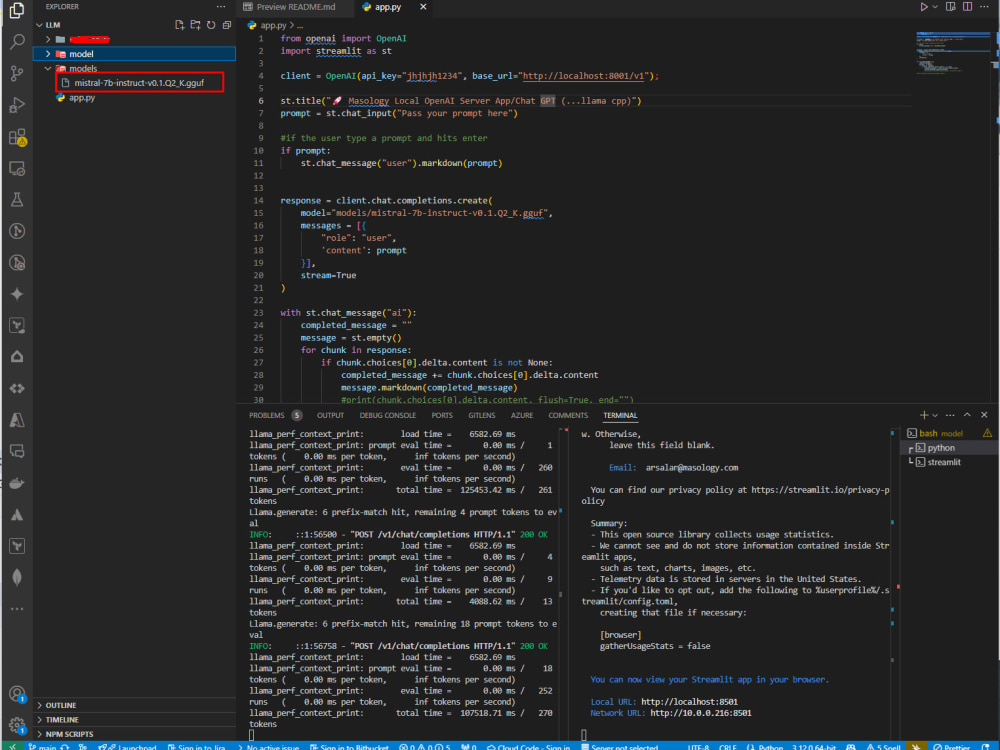Screen dimensions: 1000x750
Task: Open main branch selector in status bar
Action: [x=42, y=746]
